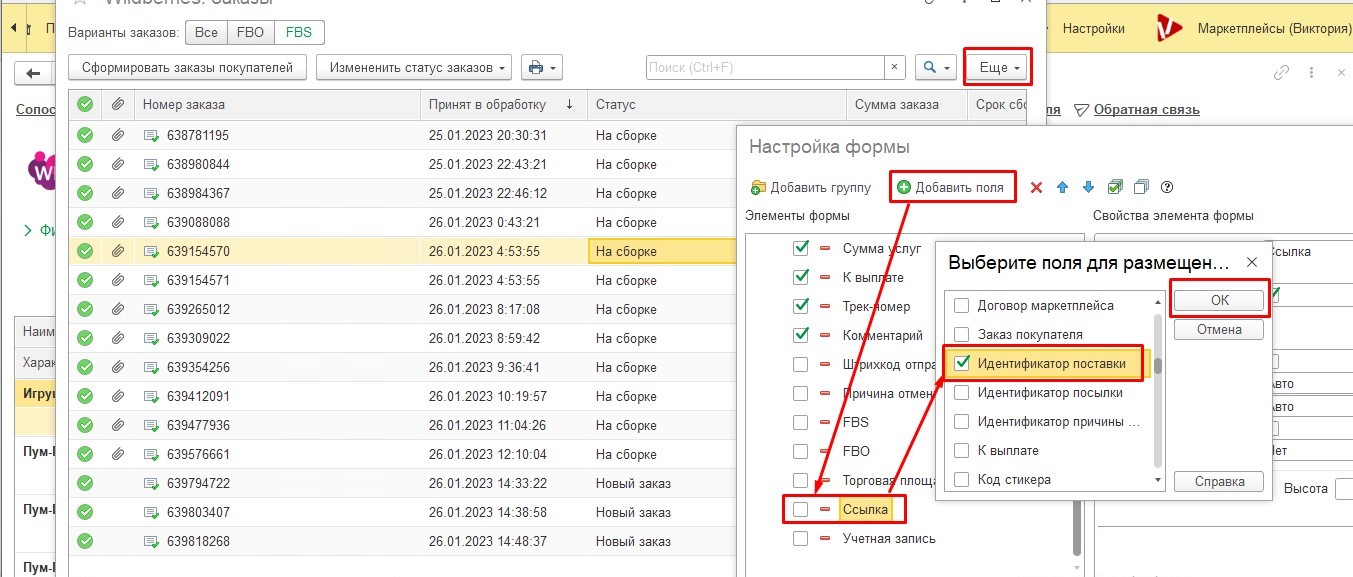The width and height of the screenshot is (1353, 577).
Task: Click the Добавить группу folder icon button
Action: click(810, 187)
